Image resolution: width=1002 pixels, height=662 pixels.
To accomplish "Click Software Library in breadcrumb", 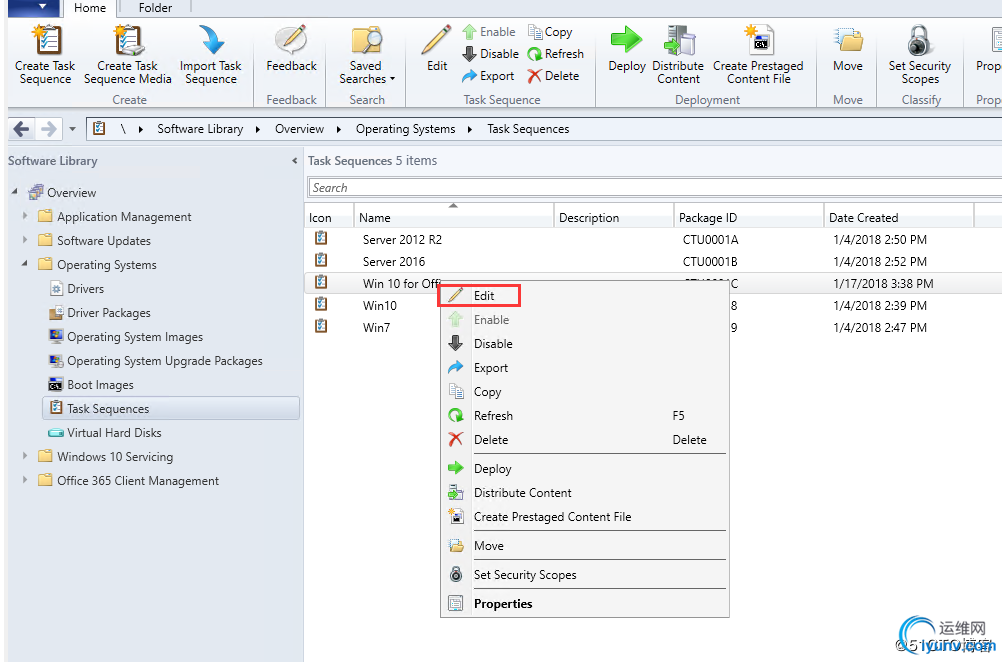I will point(200,129).
